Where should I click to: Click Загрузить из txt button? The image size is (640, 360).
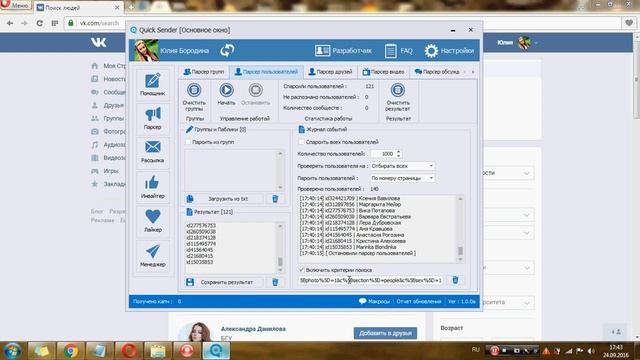[x=223, y=199]
